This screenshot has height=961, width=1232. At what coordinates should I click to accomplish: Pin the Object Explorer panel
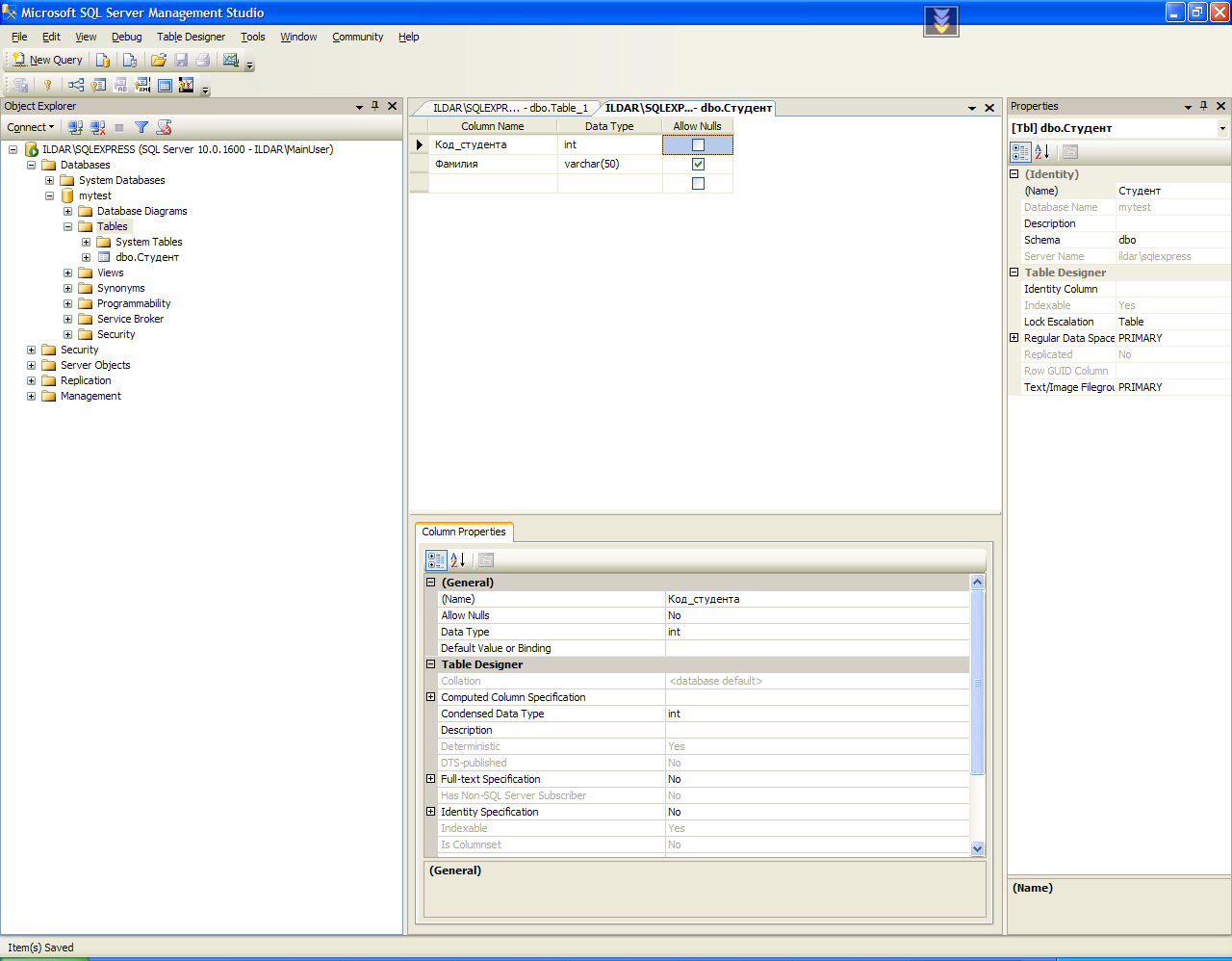[x=375, y=106]
